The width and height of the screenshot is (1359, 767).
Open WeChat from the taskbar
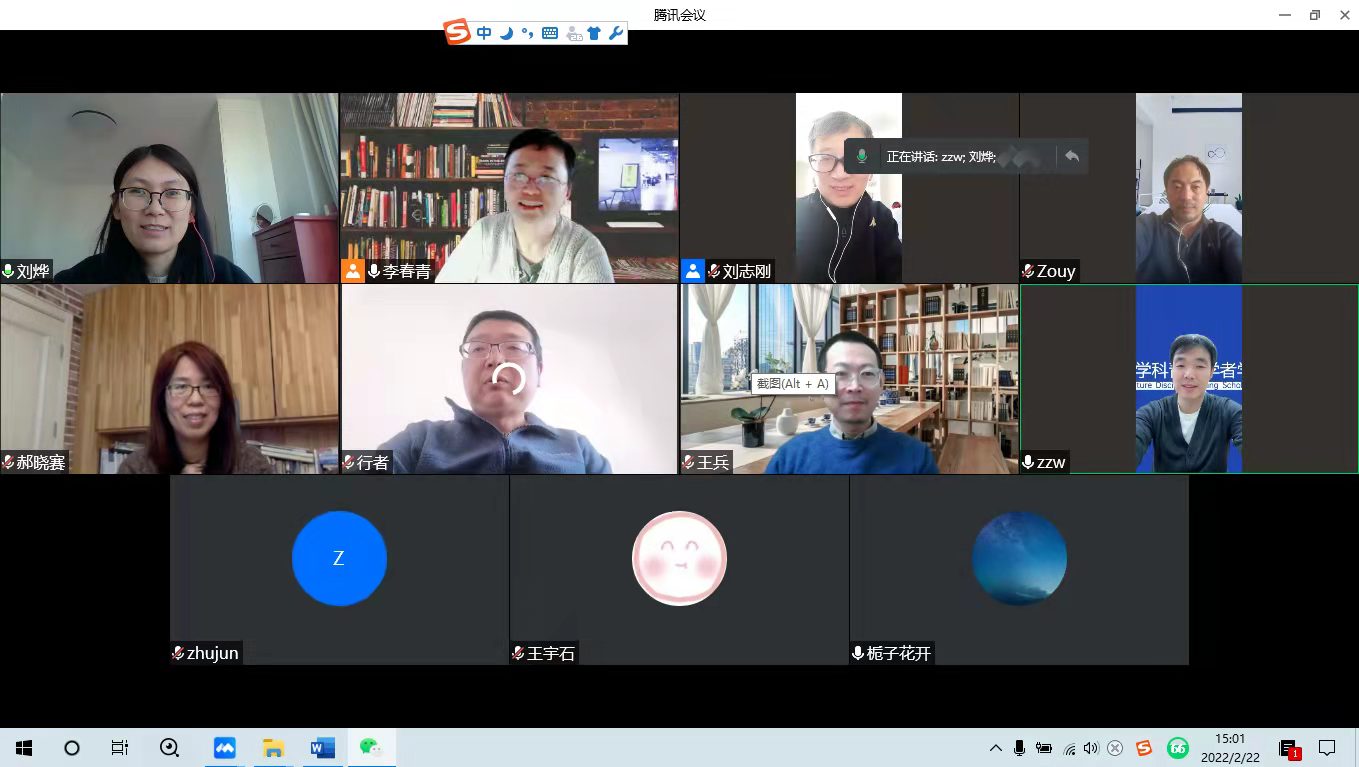[371, 748]
